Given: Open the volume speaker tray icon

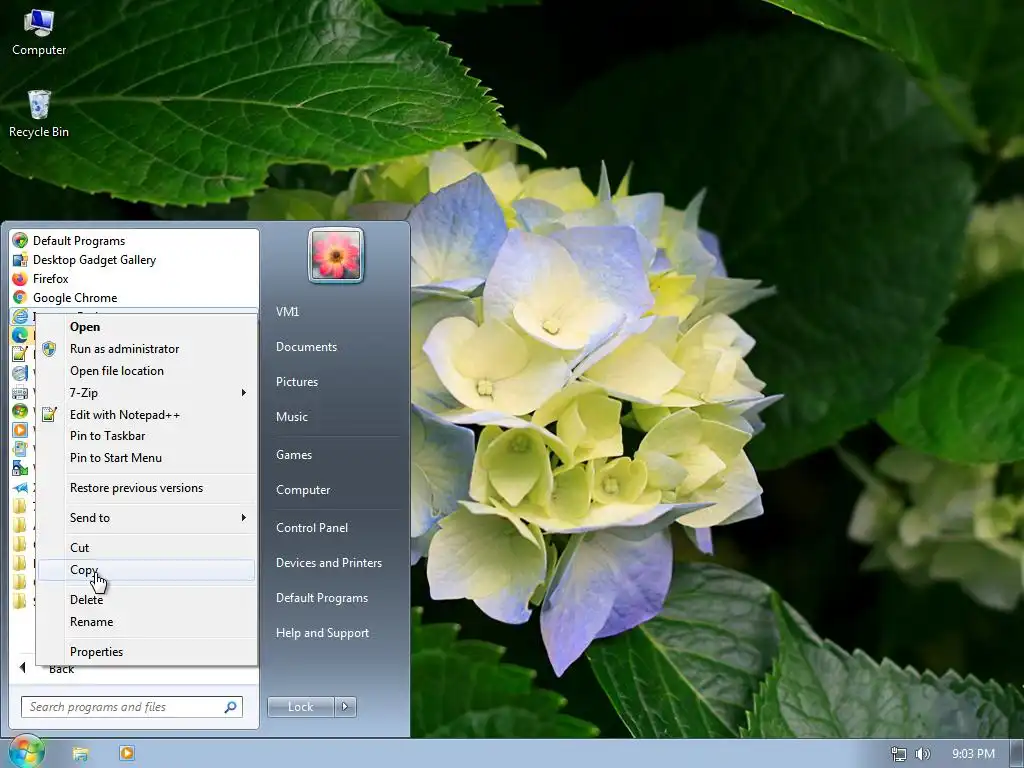Looking at the screenshot, I should [923, 754].
